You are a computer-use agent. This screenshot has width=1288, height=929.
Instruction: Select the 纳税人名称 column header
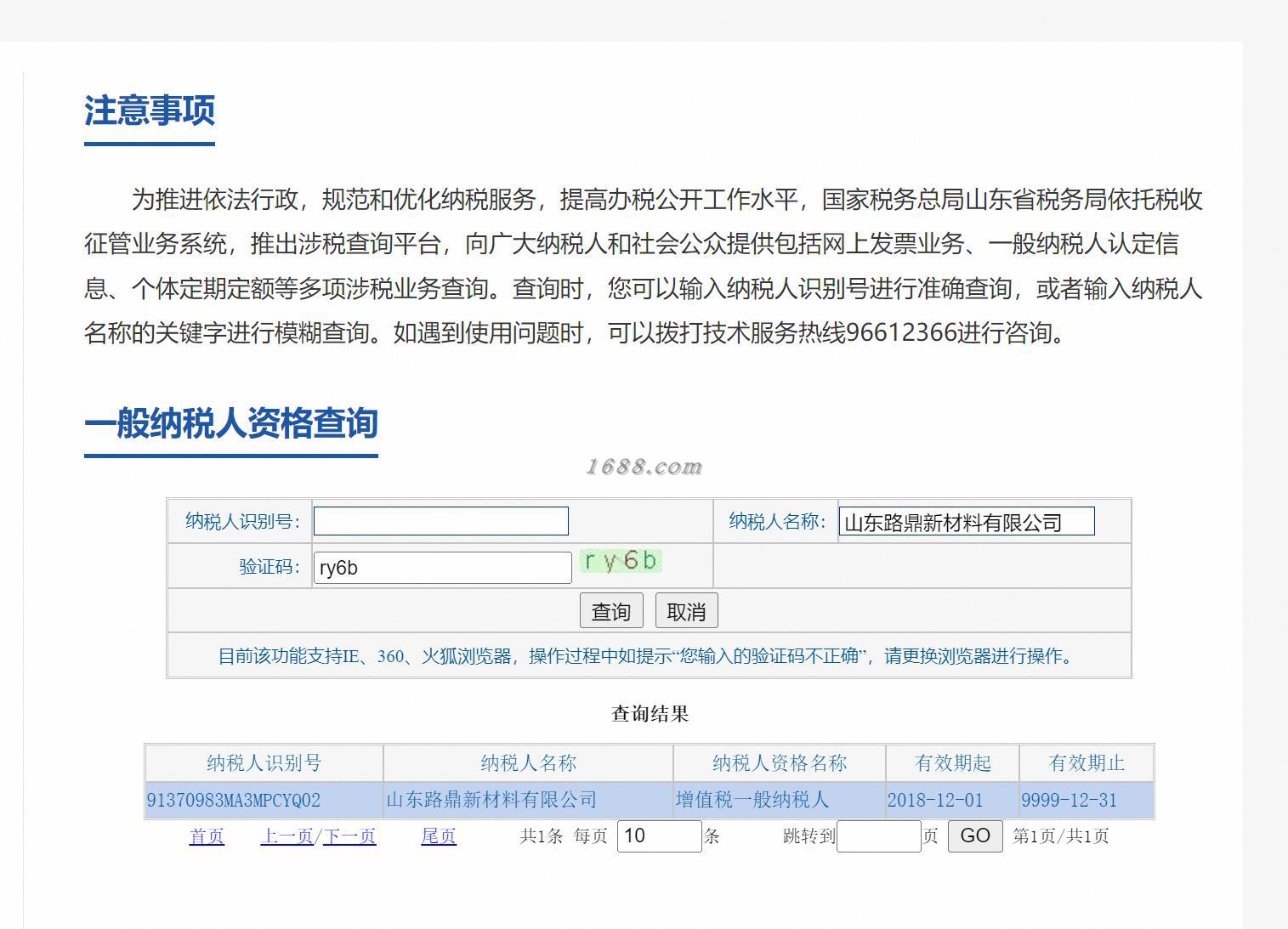pyautogui.click(x=528, y=763)
